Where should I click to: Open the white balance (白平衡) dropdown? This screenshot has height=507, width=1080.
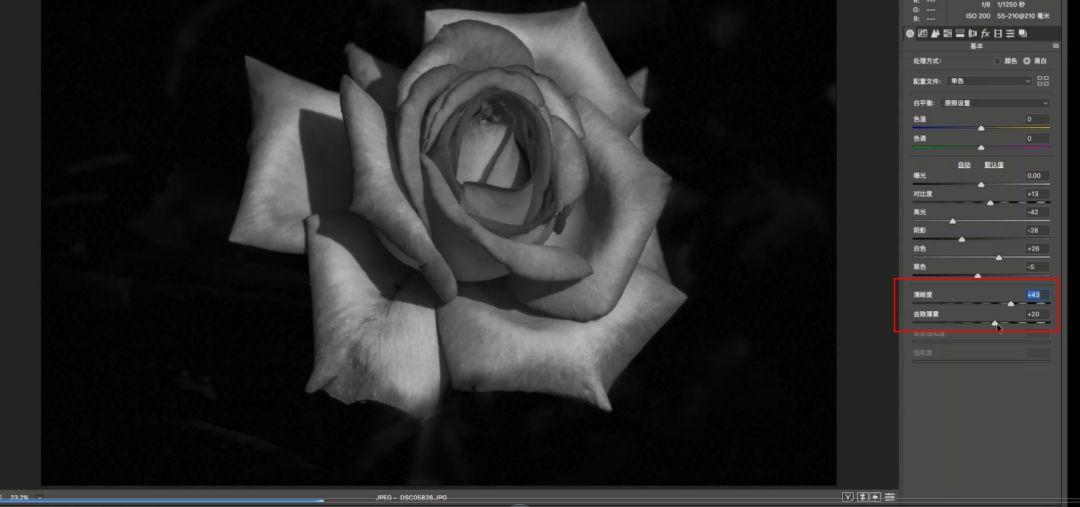pyautogui.click(x=995, y=103)
